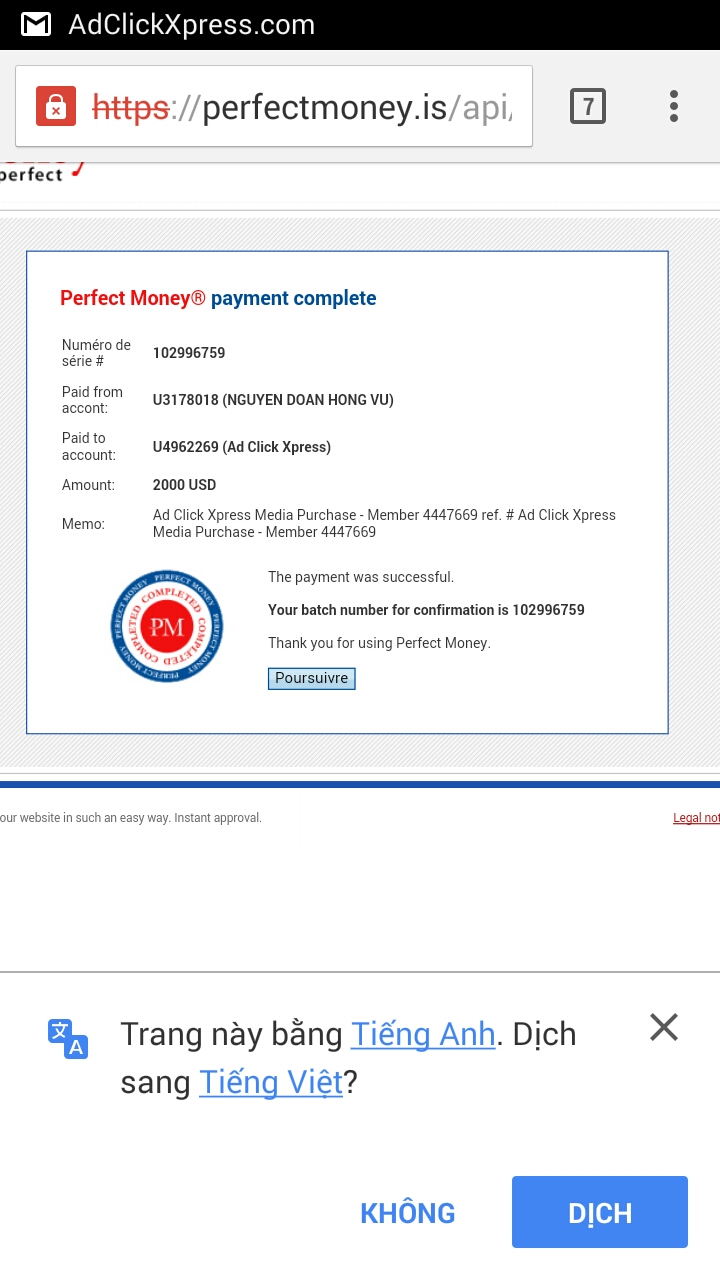Open the Tiếng Anh language link
The width and height of the screenshot is (720, 1280).
point(423,1034)
